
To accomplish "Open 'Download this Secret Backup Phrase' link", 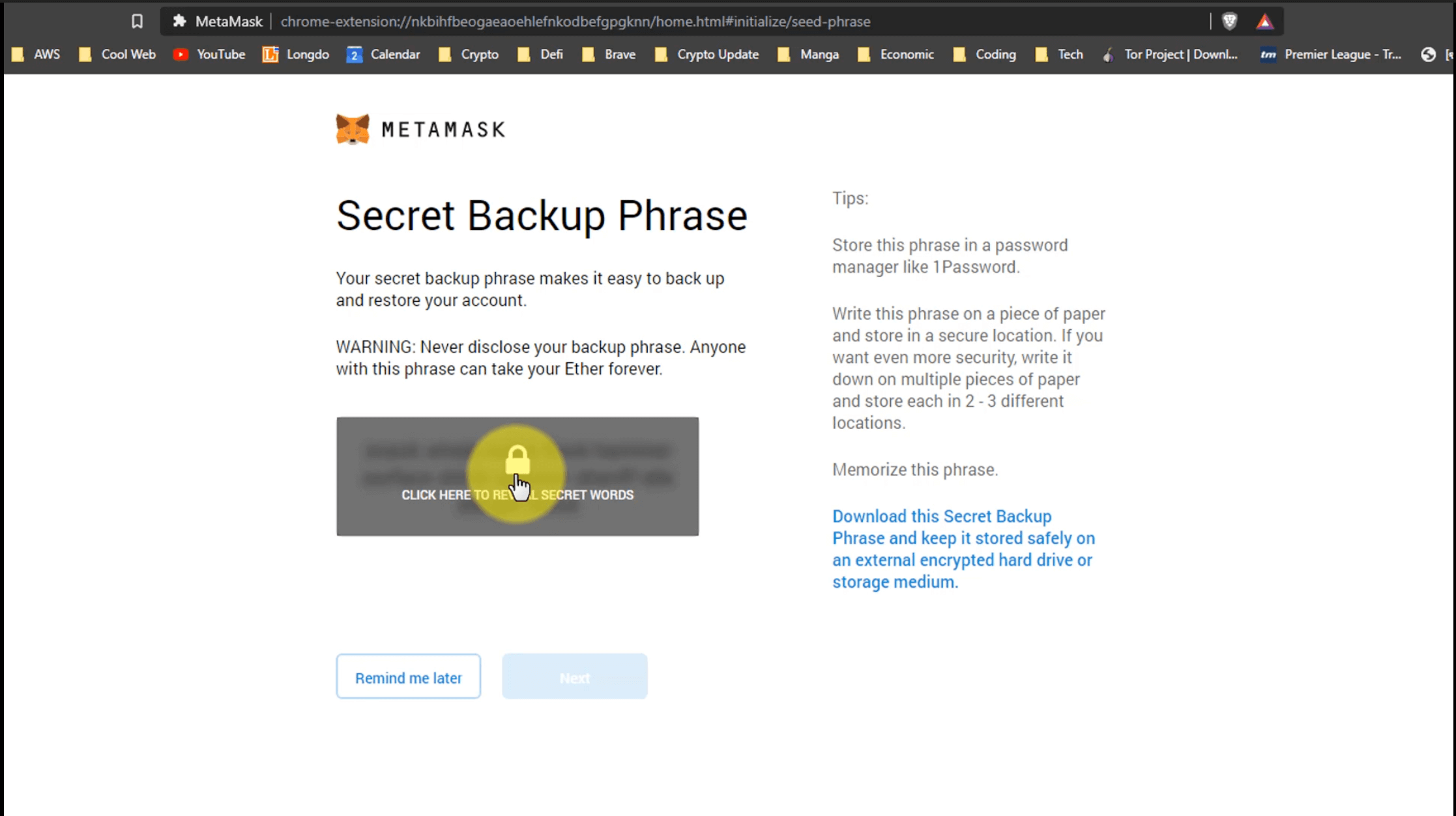I will [x=962, y=548].
